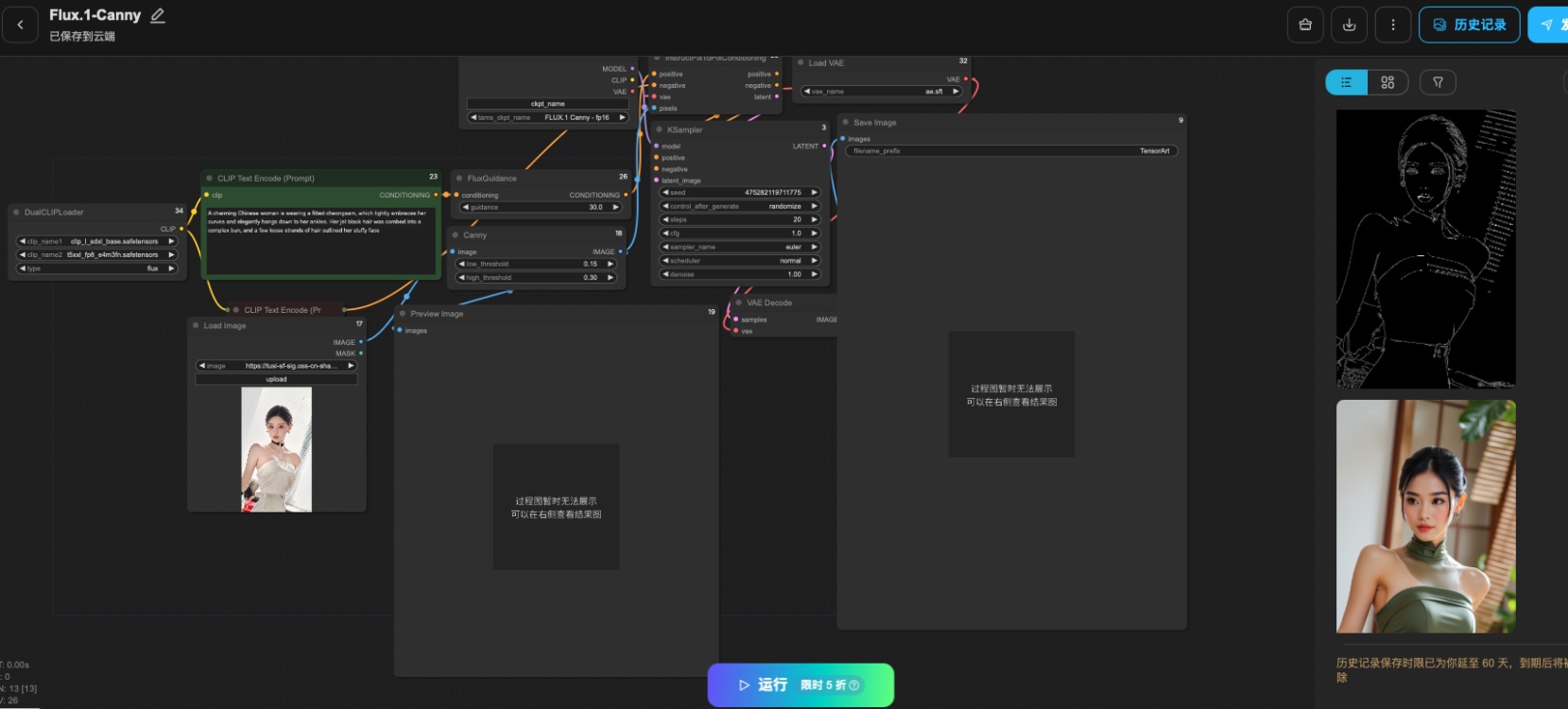Decrease KSampler steps with left arrow

point(665,219)
